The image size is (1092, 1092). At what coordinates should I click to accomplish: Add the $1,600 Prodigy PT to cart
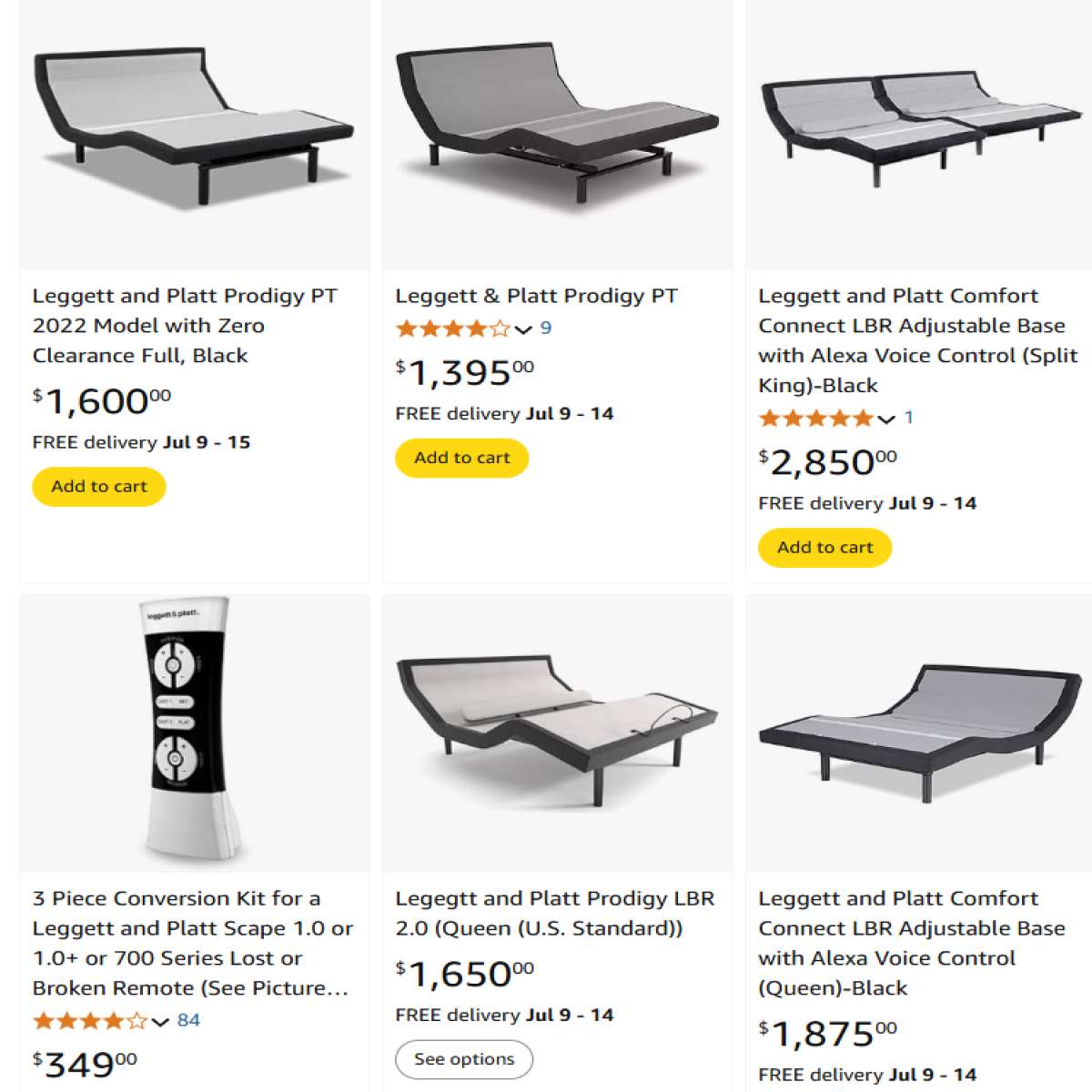coord(99,487)
